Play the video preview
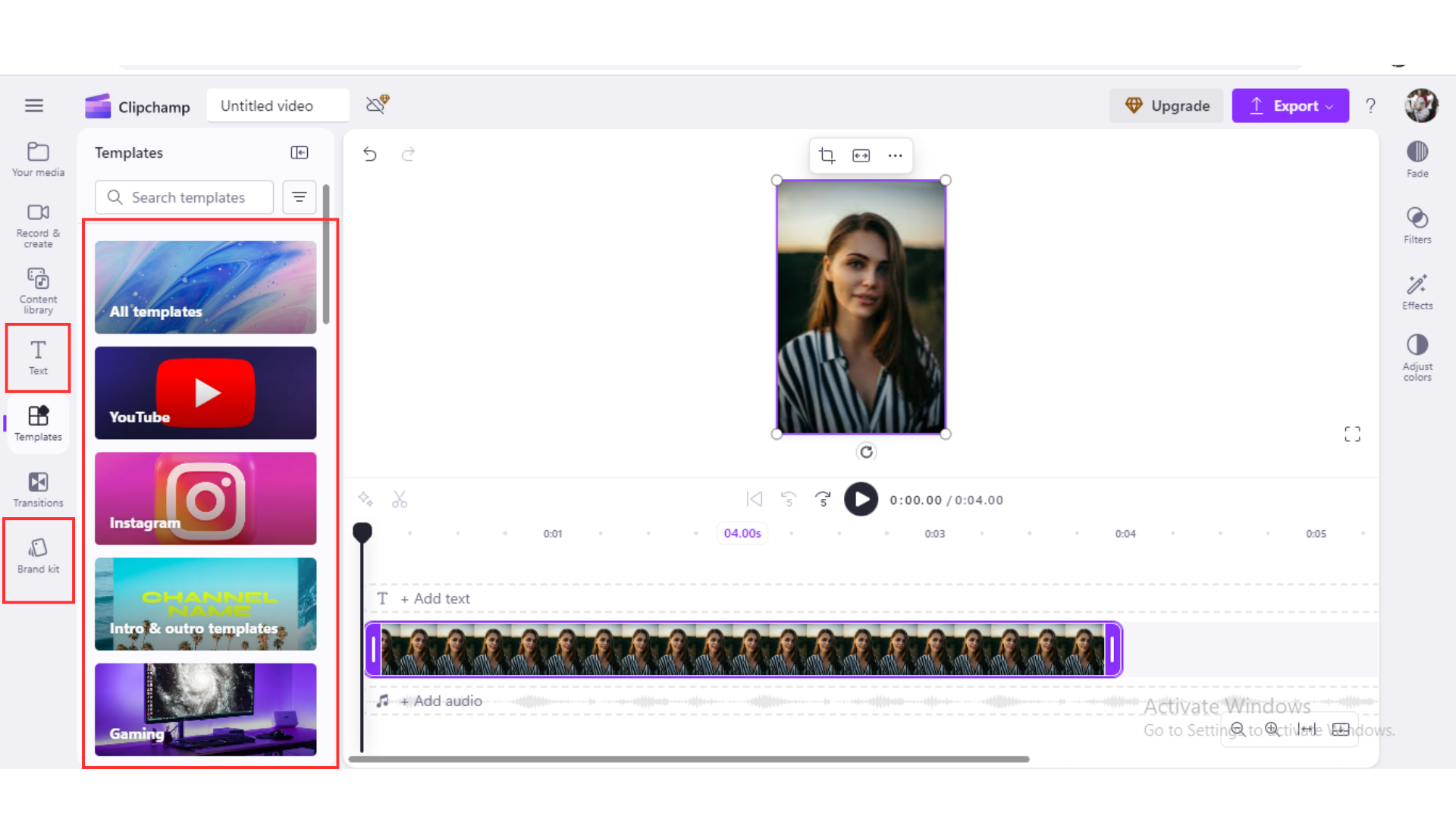 [x=861, y=500]
